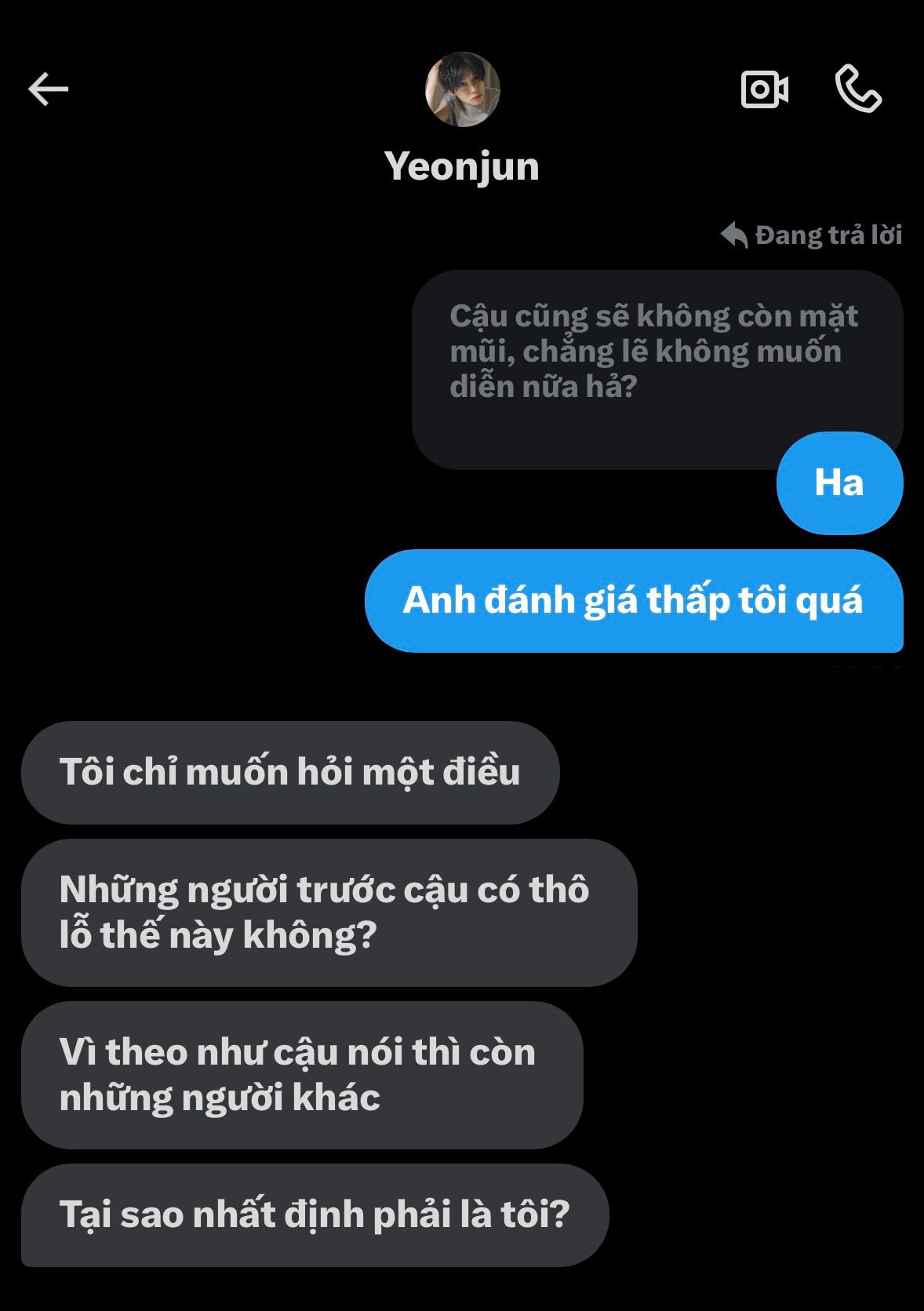Click the reply arrow icon beside Đang trả lời
The width and height of the screenshot is (924, 1311).
(x=734, y=235)
